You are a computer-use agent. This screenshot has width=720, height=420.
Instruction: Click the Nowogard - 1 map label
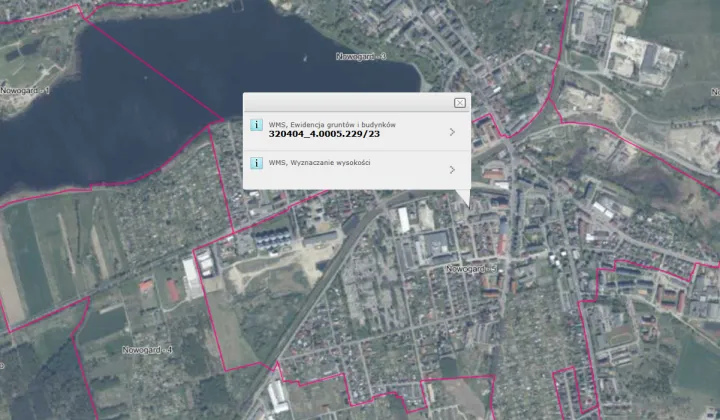25,91
